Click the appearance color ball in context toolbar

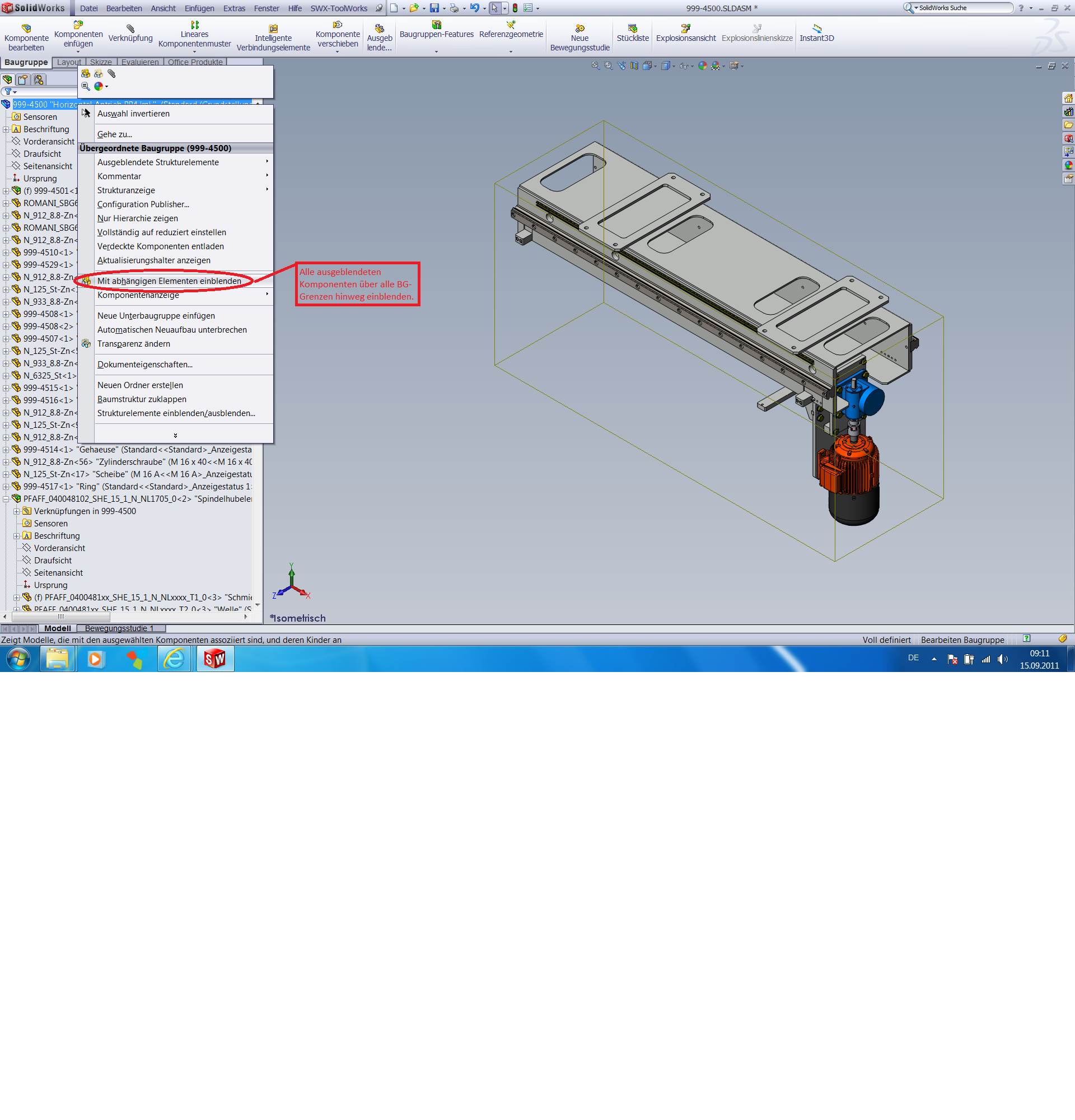pos(99,87)
